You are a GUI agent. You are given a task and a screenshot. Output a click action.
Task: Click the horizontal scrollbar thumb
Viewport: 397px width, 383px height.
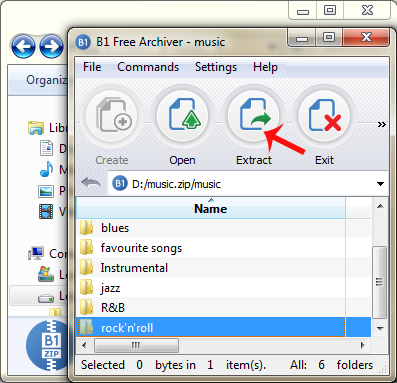pos(136,345)
